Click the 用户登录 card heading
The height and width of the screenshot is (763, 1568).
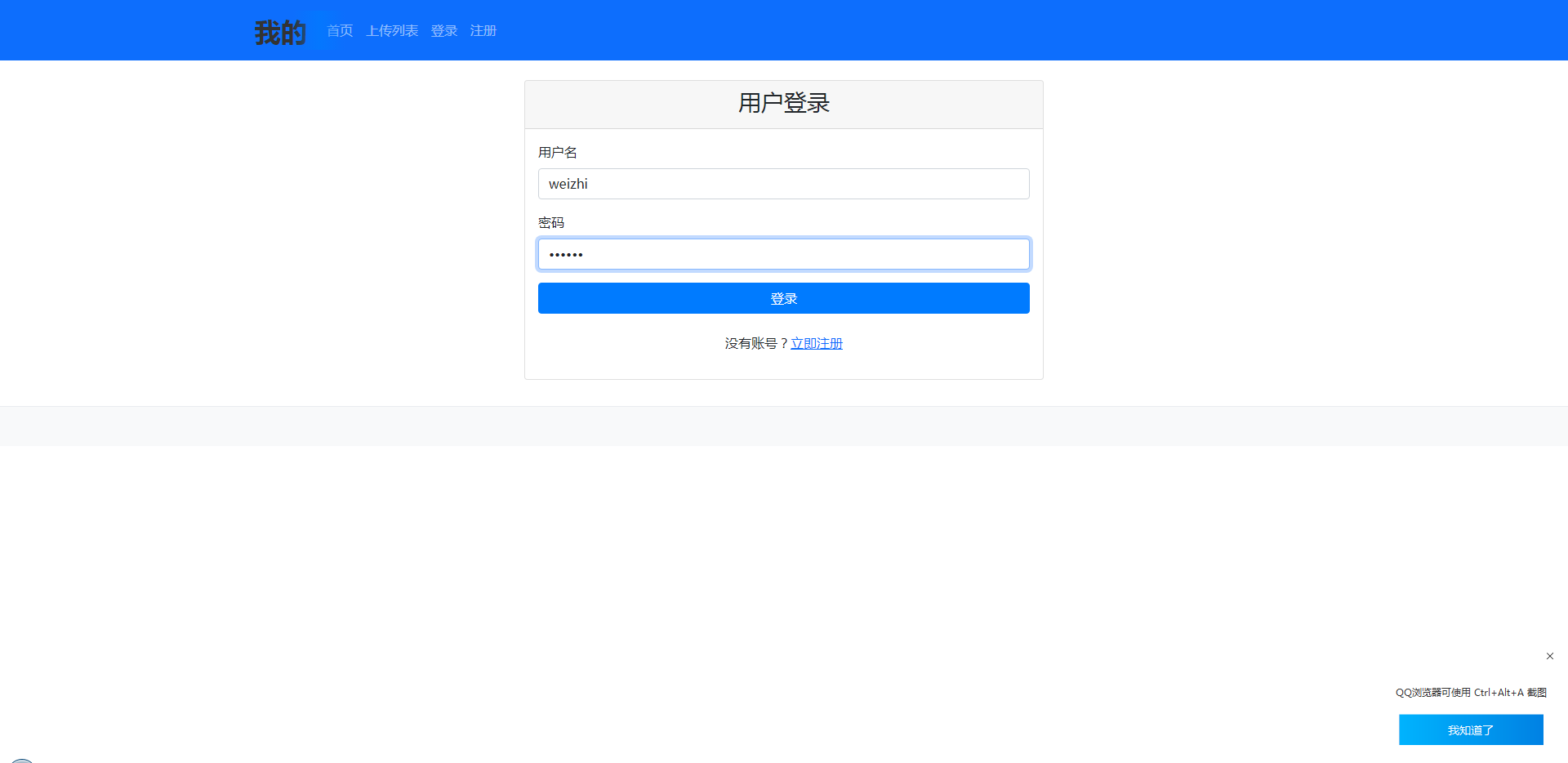point(784,103)
